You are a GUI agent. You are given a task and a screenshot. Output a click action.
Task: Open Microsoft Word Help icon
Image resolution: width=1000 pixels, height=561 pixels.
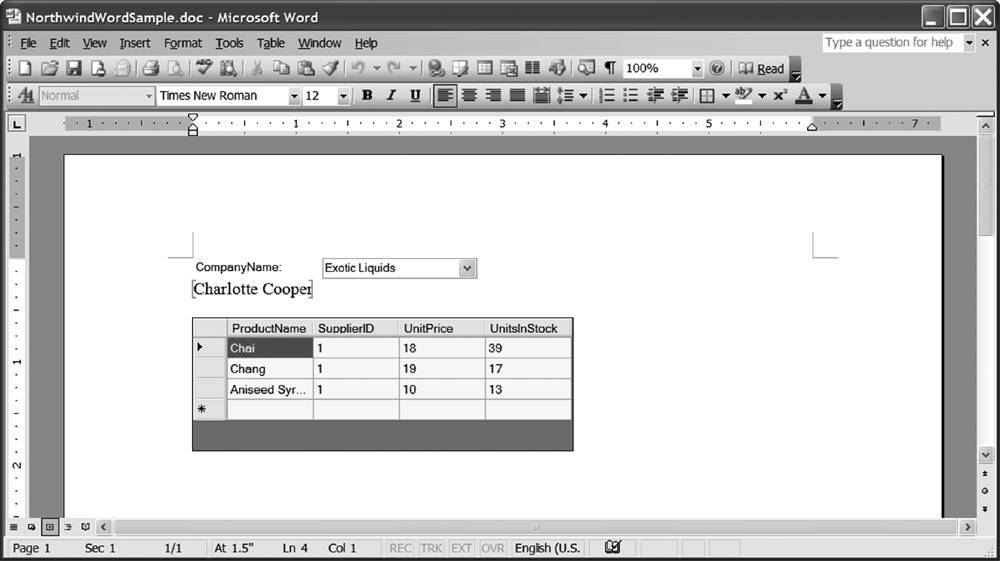[717, 68]
